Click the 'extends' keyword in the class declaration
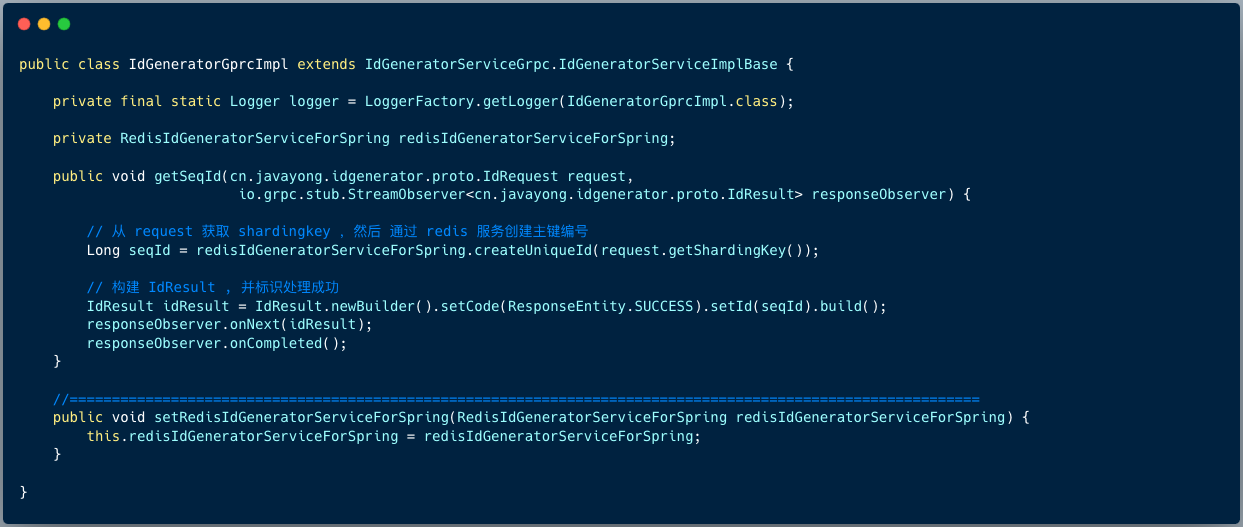 pyautogui.click(x=326, y=64)
